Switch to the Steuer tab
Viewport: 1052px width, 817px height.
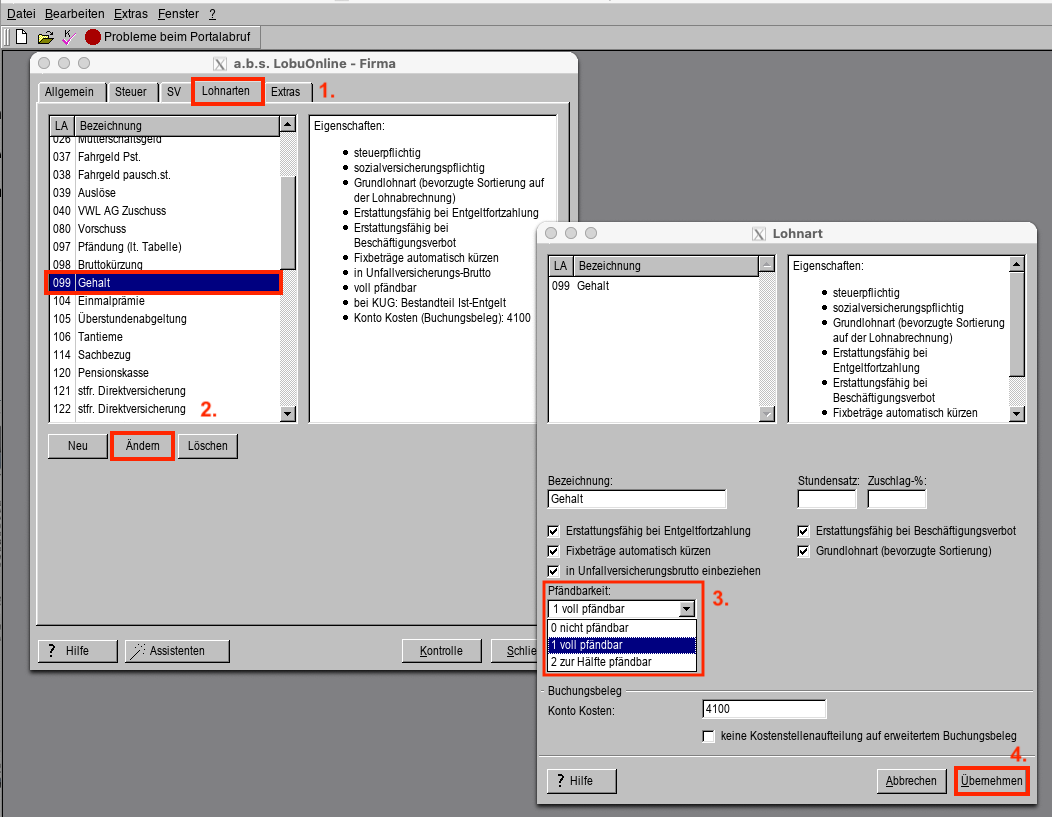(130, 92)
